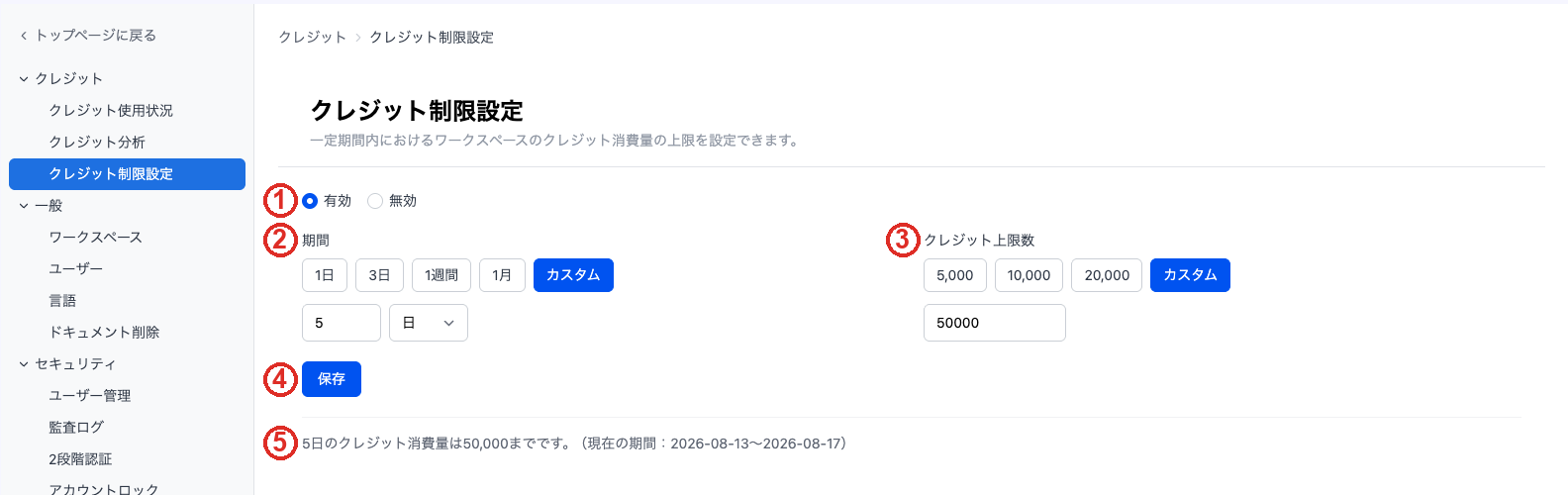Click クレジット breadcrumb link
Image resolution: width=1568 pixels, height=495 pixels.
(313, 37)
